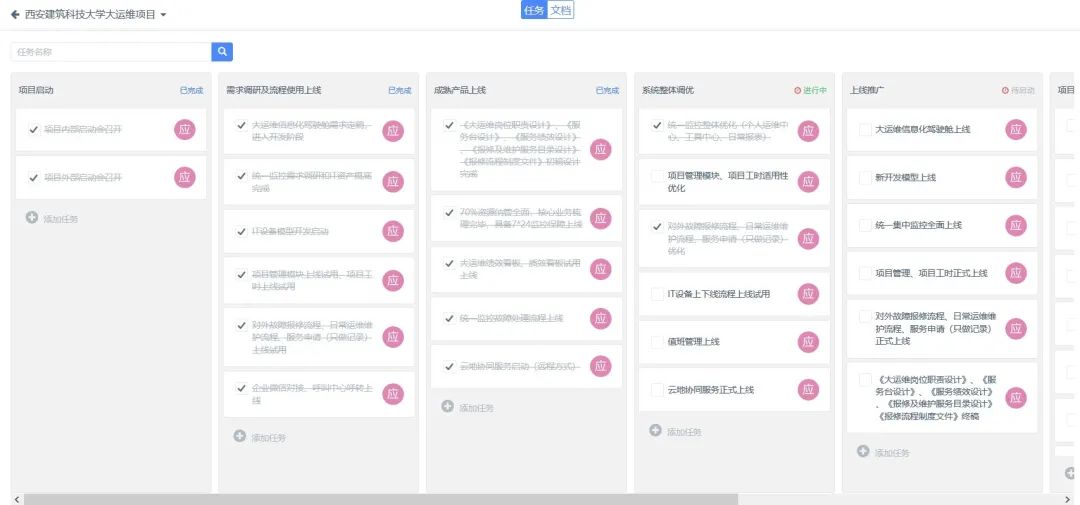1080x505 pixels.
Task: Click avatar on 大运维绩效看板 card
Action: (x=601, y=269)
